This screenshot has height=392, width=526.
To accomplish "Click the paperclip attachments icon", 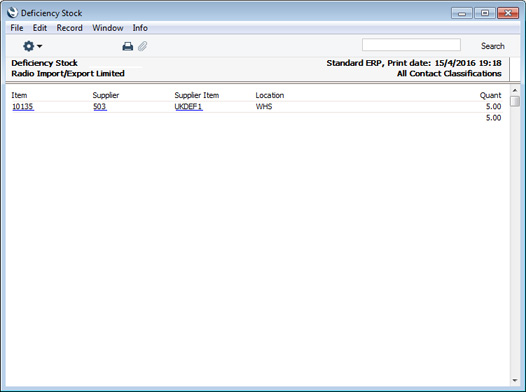I will 143,46.
